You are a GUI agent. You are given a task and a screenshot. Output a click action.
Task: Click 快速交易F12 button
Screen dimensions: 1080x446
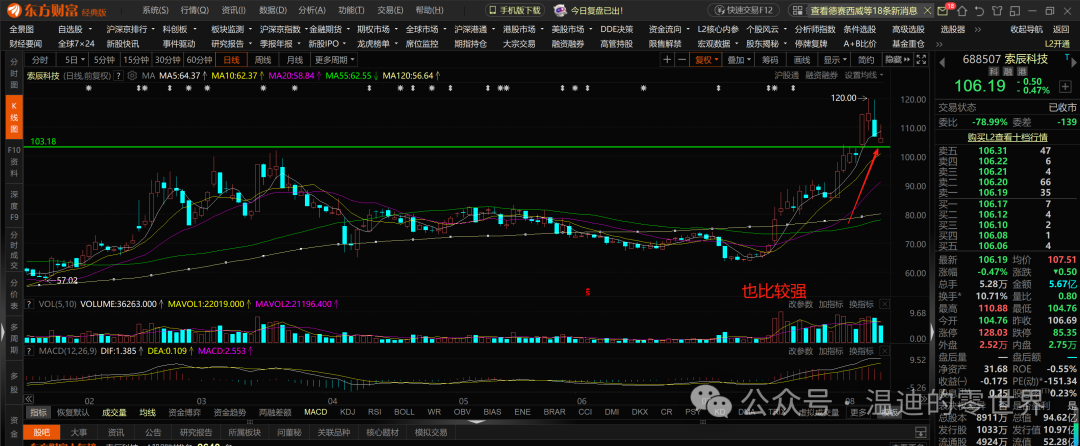(x=745, y=10)
